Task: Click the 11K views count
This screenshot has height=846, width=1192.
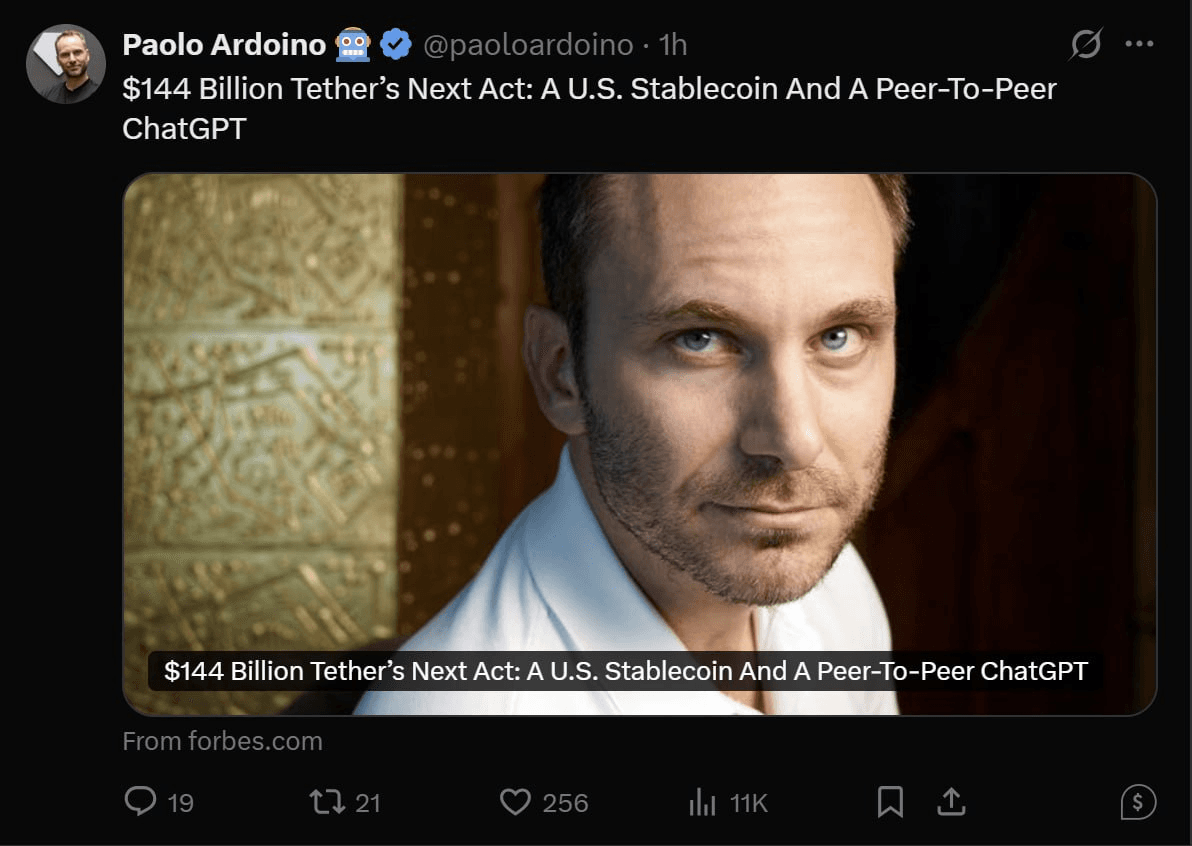Action: click(x=748, y=802)
